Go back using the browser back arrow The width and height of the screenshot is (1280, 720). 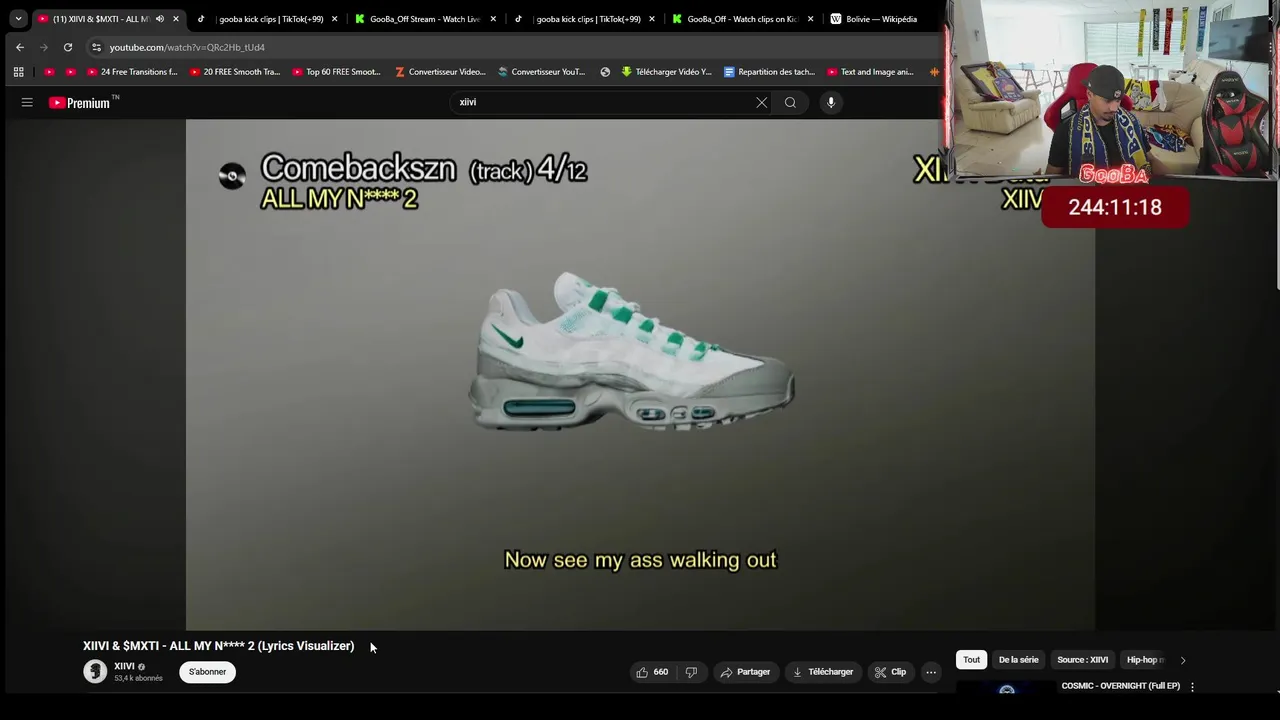[x=20, y=47]
